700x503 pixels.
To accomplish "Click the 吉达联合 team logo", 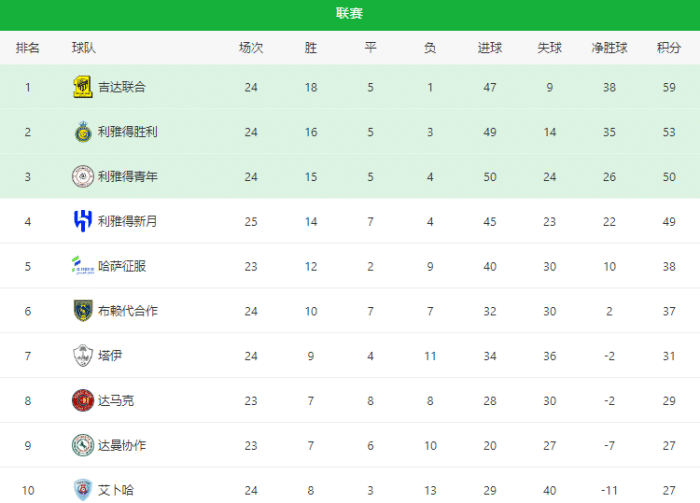I will [x=83, y=87].
